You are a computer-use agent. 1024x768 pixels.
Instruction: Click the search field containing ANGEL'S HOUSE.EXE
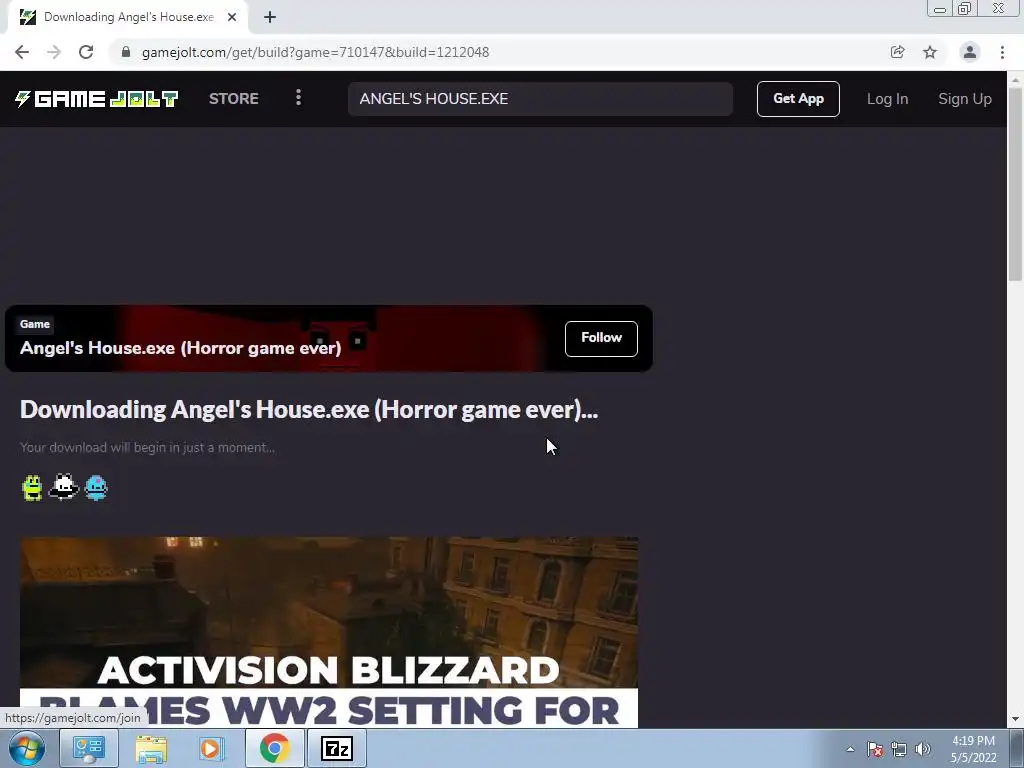(540, 99)
